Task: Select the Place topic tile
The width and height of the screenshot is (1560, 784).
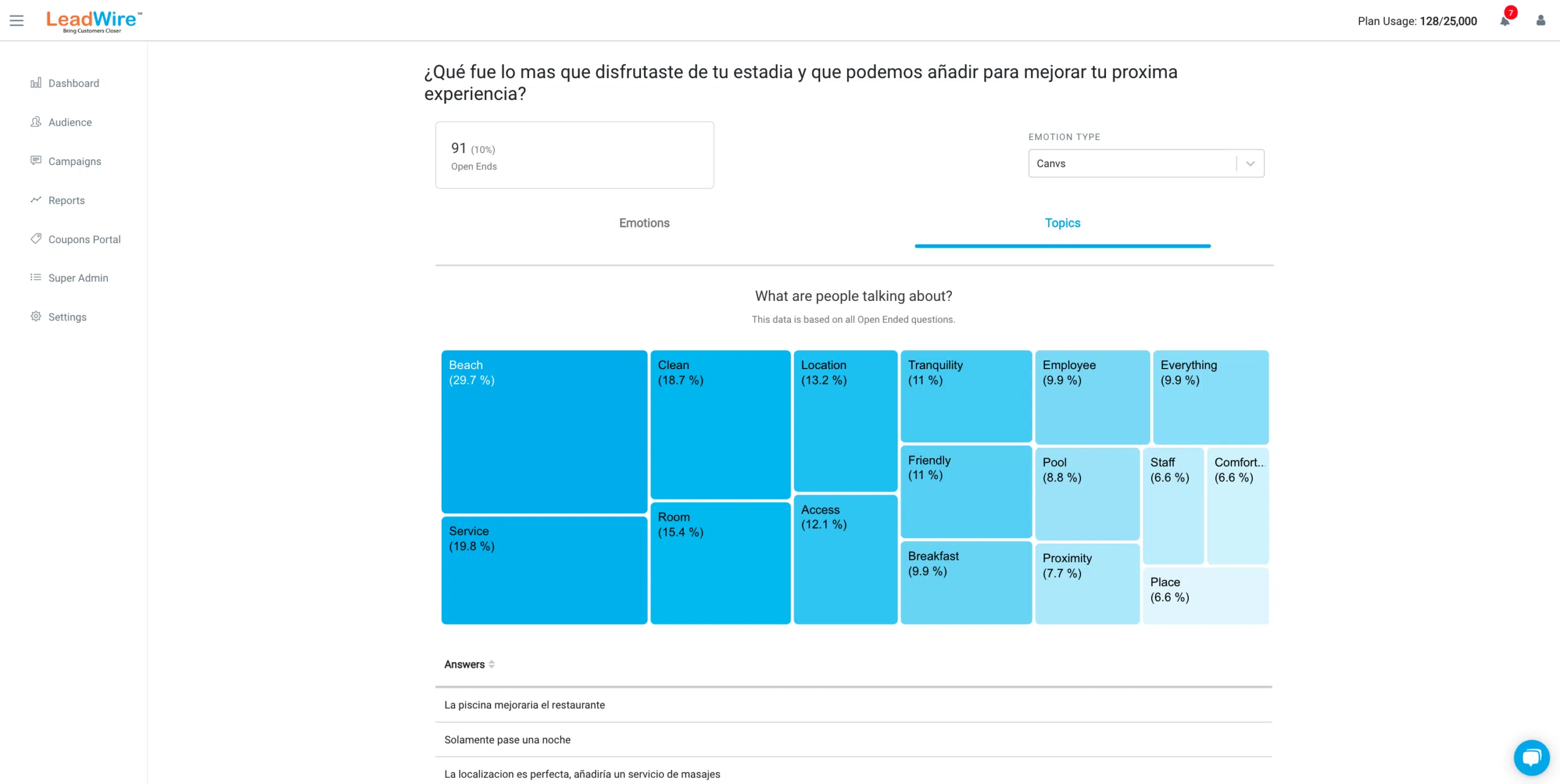Action: 1205,596
